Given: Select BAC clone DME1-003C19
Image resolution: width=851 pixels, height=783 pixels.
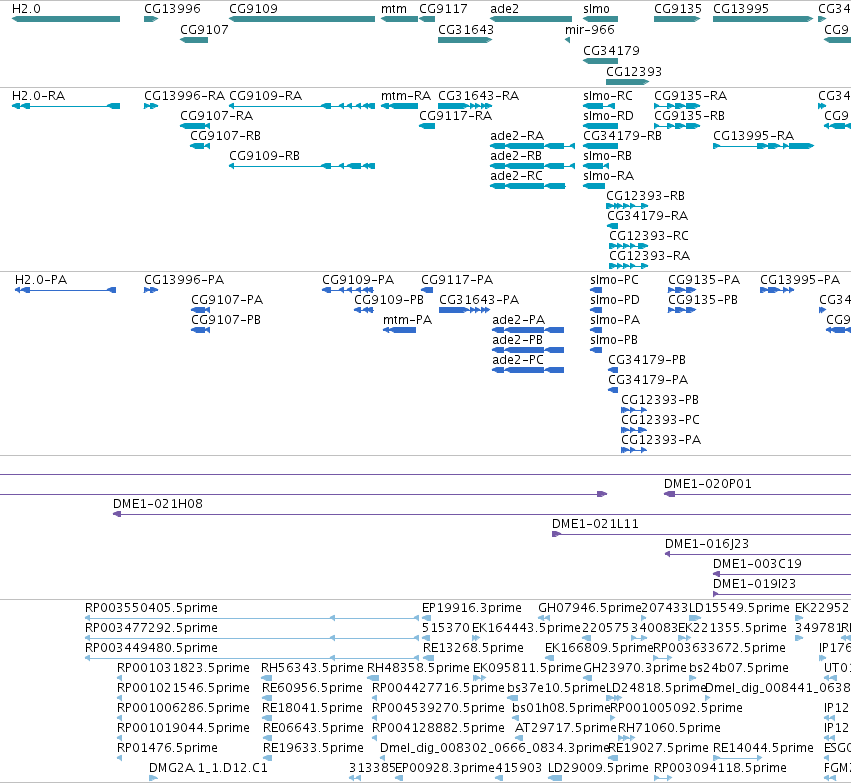Looking at the screenshot, I should click(782, 574).
